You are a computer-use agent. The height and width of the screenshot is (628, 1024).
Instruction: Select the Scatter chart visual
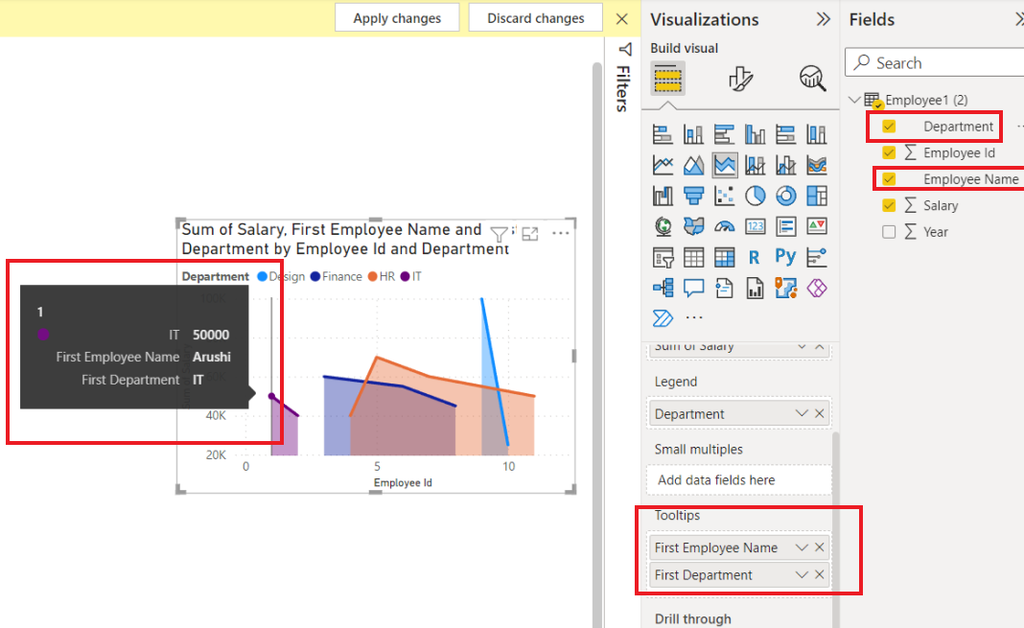pos(724,195)
